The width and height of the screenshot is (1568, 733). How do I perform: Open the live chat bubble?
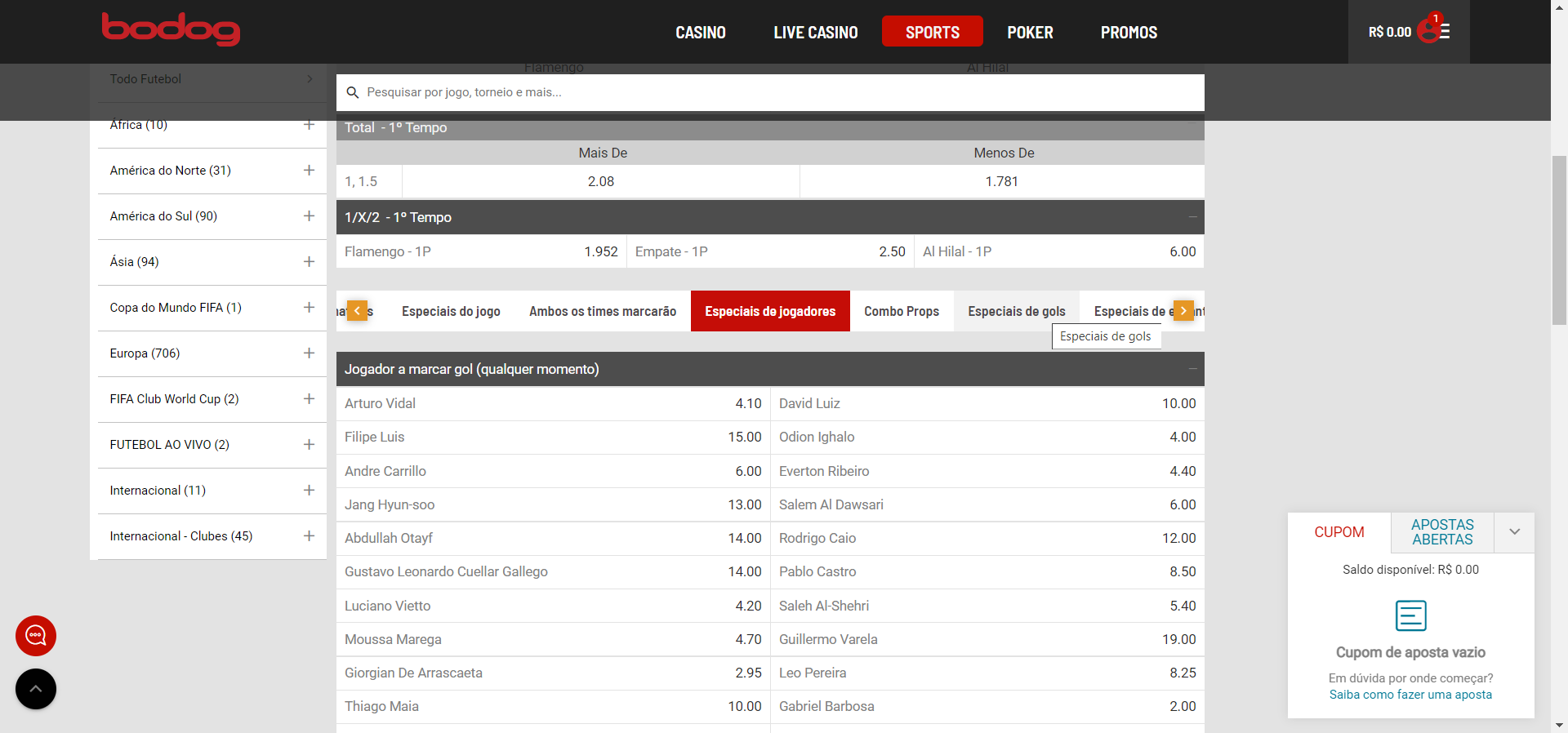[x=36, y=636]
